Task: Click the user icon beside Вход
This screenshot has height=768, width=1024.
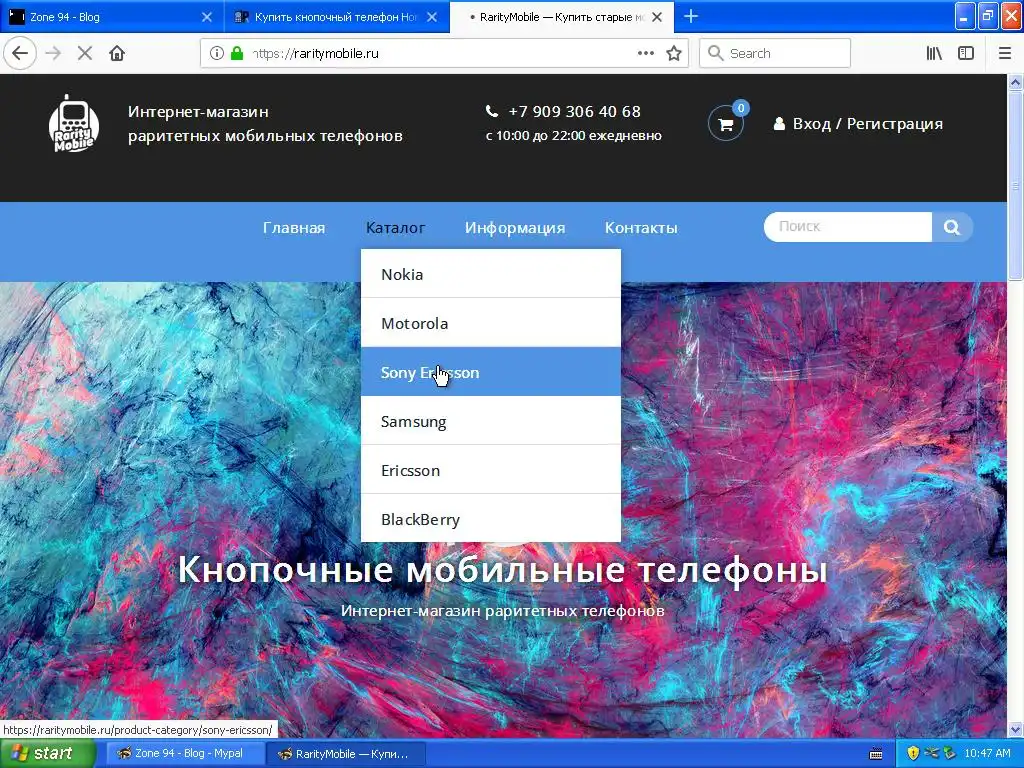Action: 779,124
